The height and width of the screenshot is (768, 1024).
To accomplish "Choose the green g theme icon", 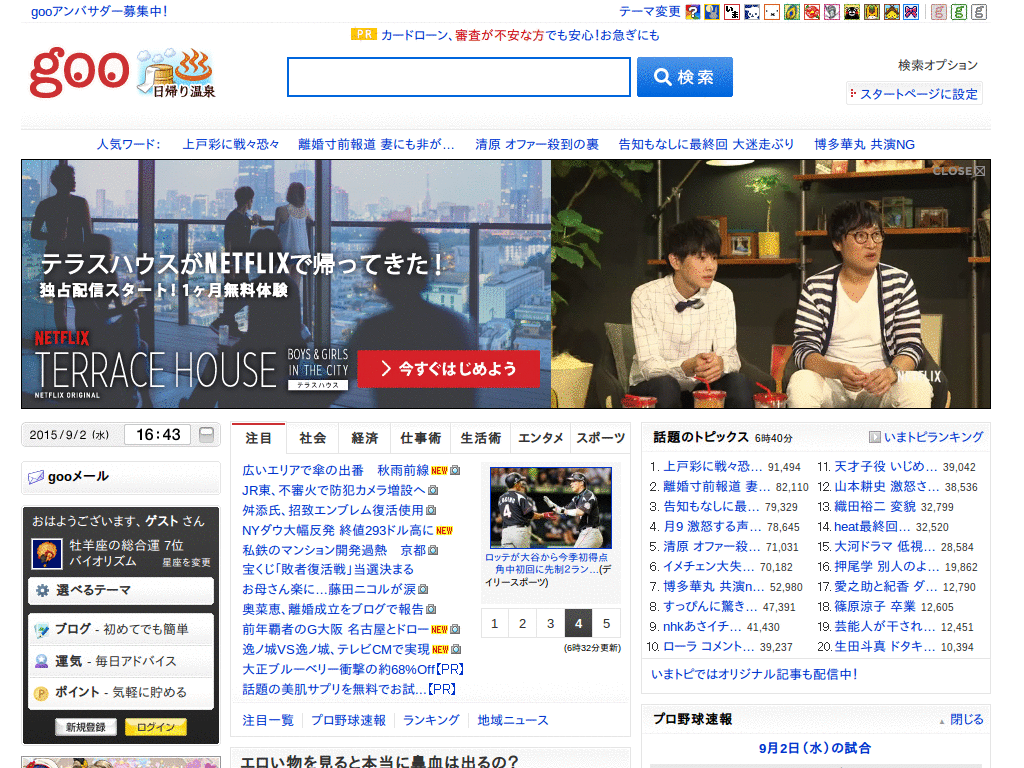I will [959, 12].
